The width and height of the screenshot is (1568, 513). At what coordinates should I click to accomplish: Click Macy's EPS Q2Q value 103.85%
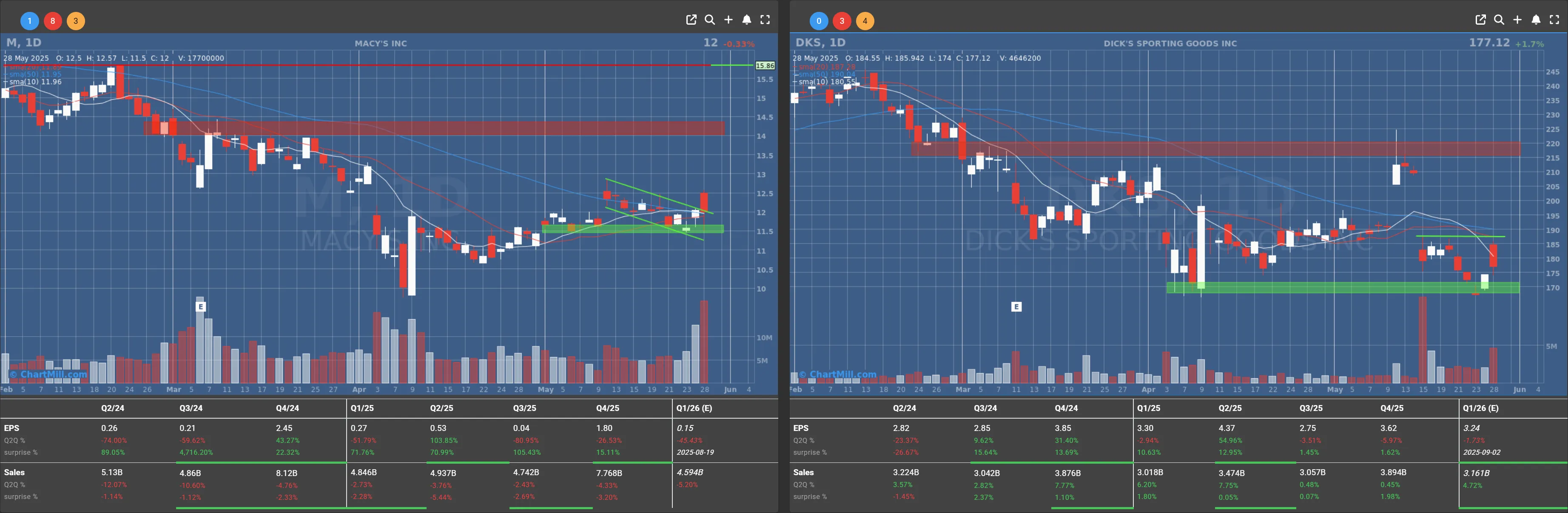coord(443,441)
